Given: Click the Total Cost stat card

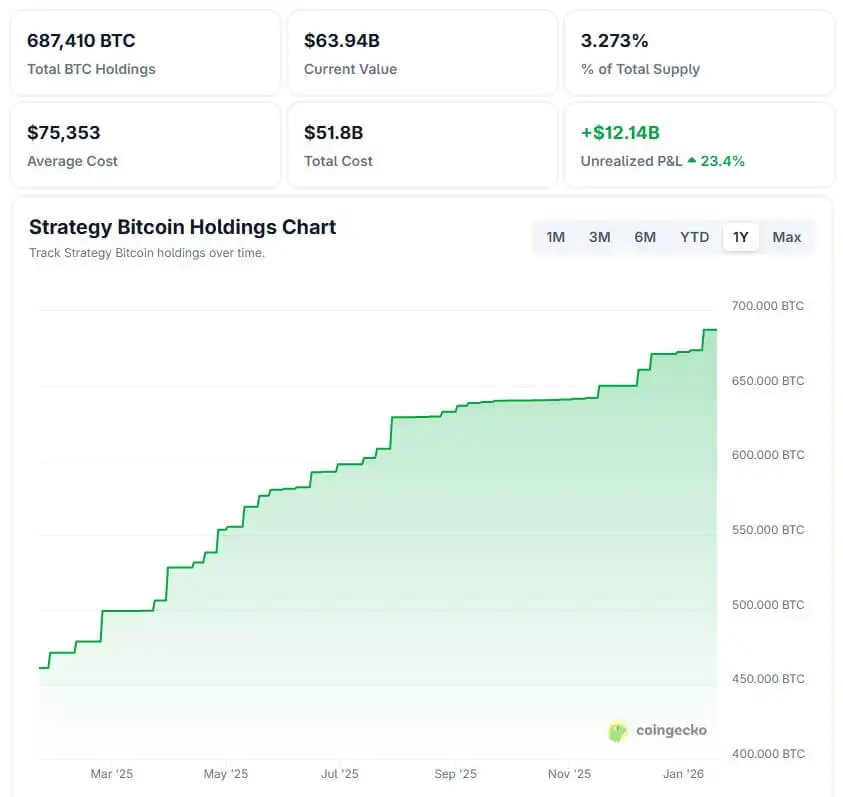Looking at the screenshot, I should (422, 144).
